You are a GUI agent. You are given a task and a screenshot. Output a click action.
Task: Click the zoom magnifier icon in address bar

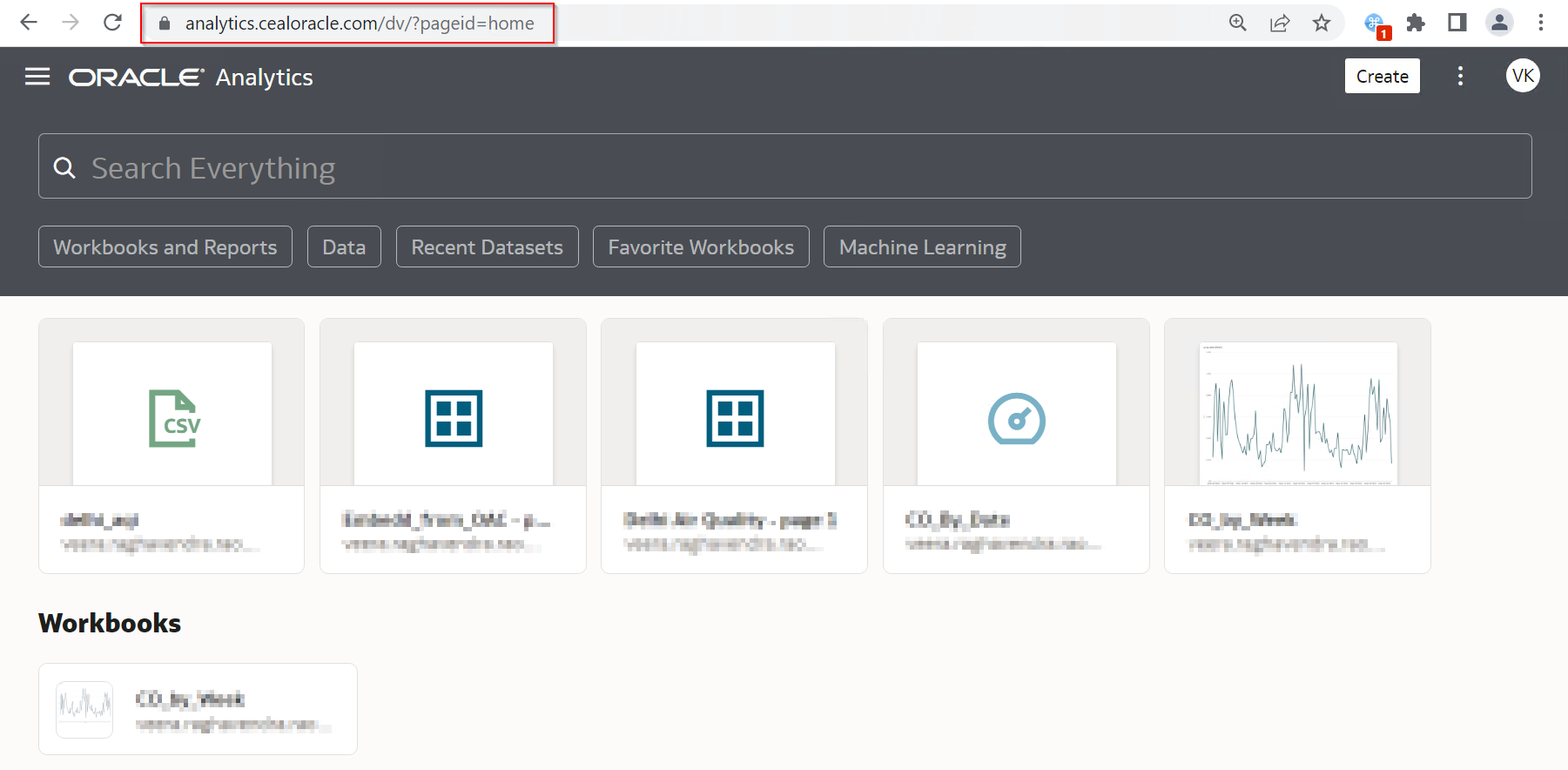tap(1237, 23)
